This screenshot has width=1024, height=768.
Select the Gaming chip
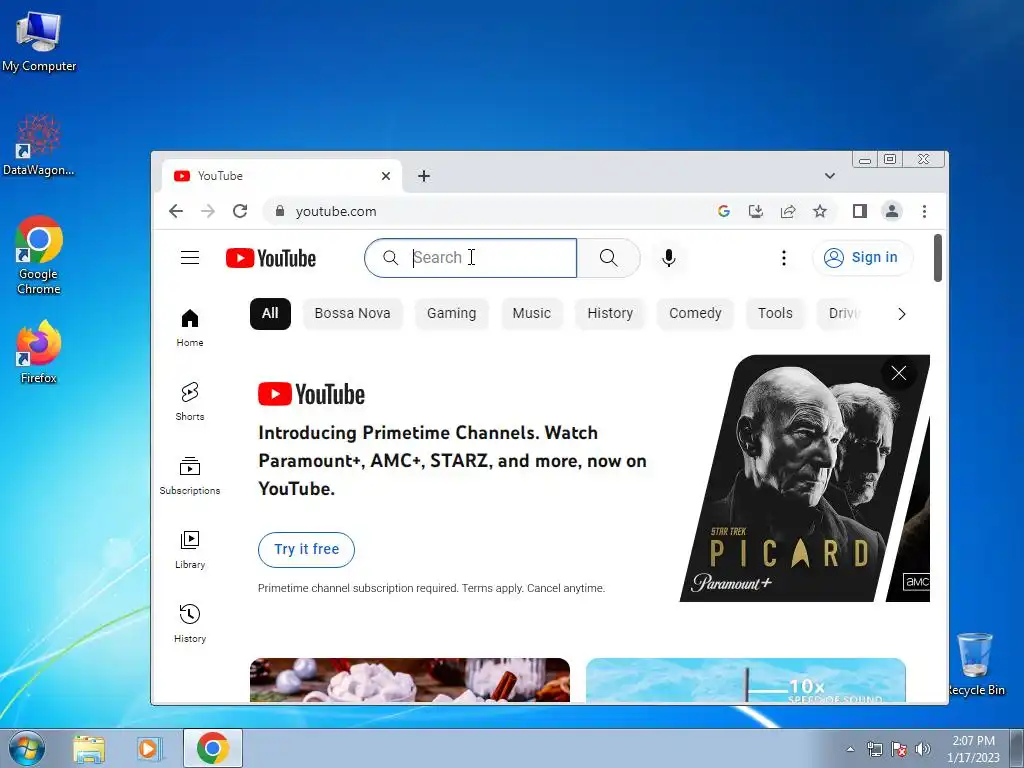(x=451, y=313)
